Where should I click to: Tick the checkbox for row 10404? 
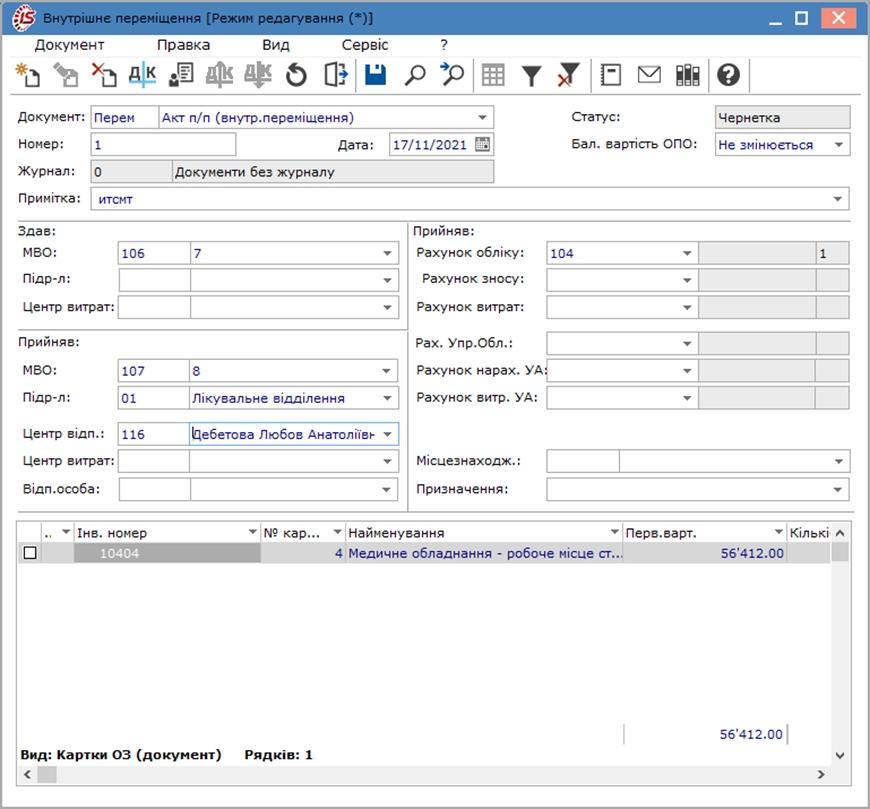30,553
